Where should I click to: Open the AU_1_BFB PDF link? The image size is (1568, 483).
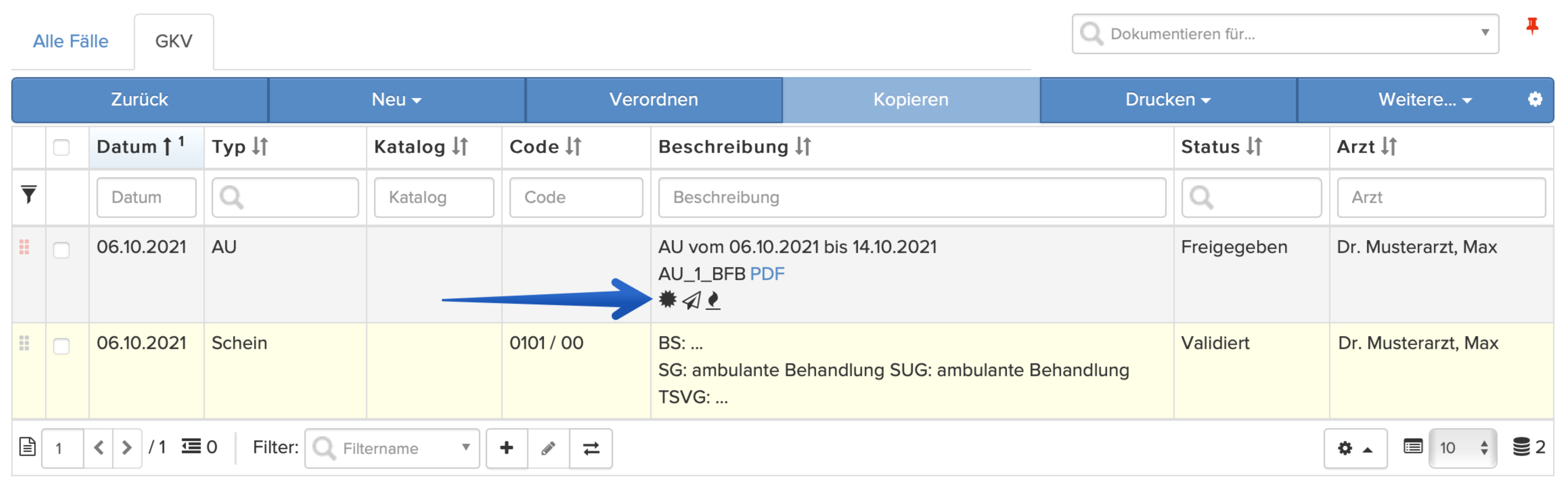(767, 274)
